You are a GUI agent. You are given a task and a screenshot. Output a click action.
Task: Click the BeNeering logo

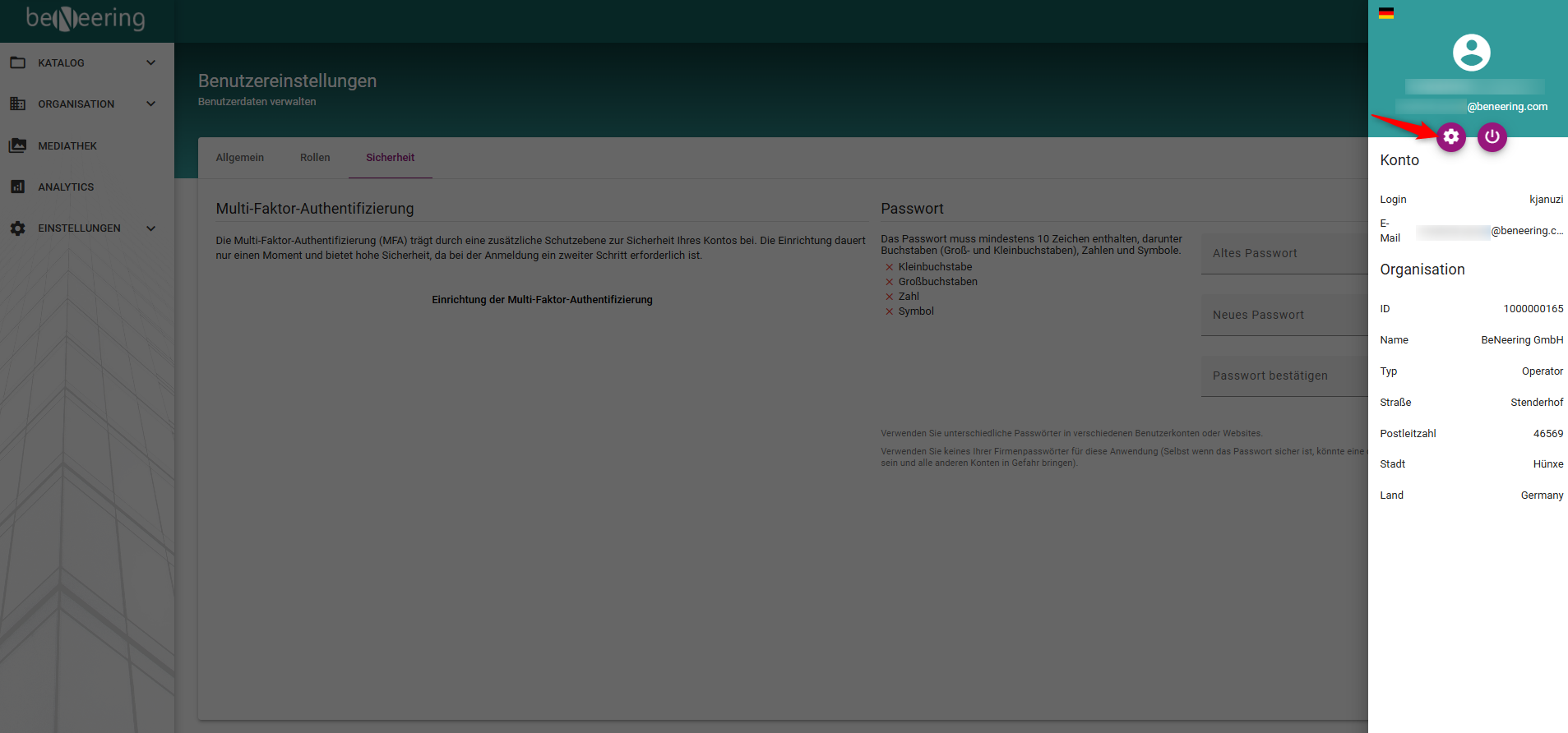coord(86,18)
